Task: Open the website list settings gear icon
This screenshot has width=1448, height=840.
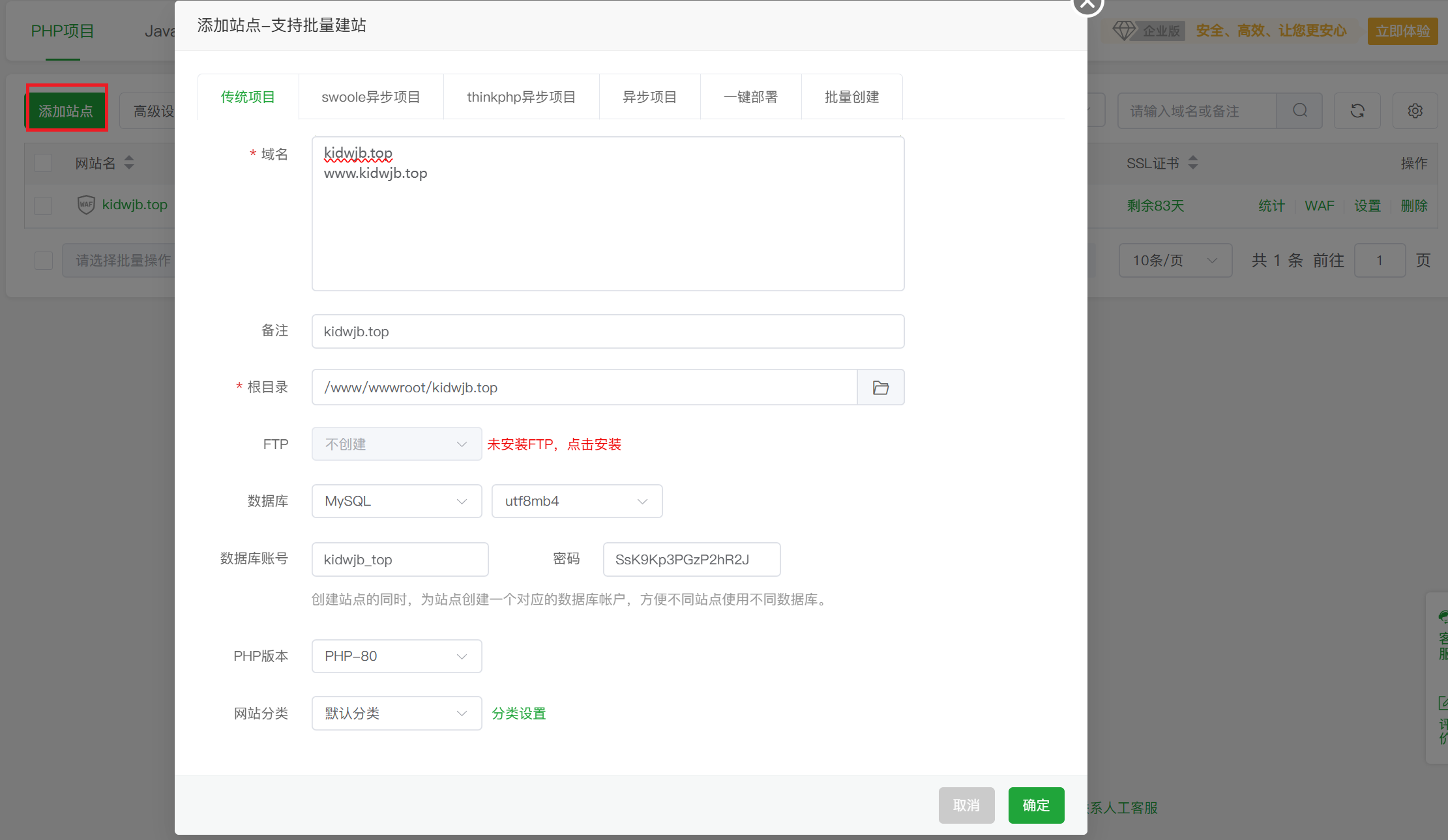Action: click(1415, 111)
